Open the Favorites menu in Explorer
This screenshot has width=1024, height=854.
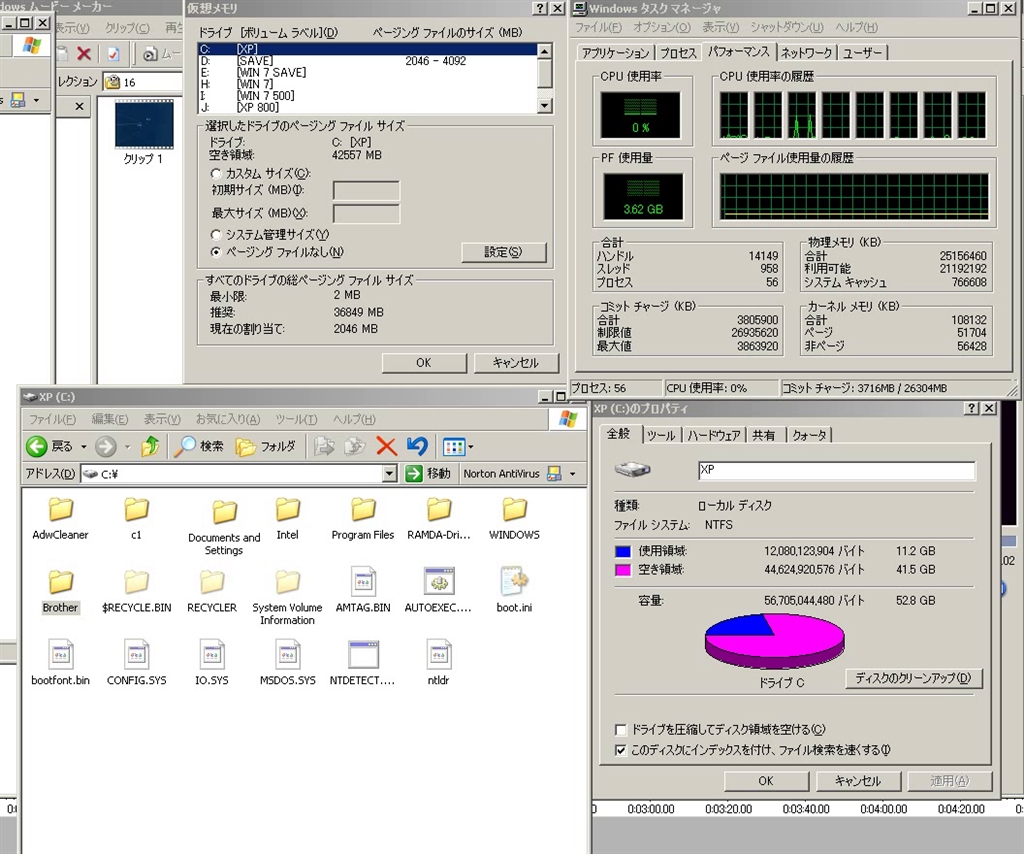pos(228,419)
